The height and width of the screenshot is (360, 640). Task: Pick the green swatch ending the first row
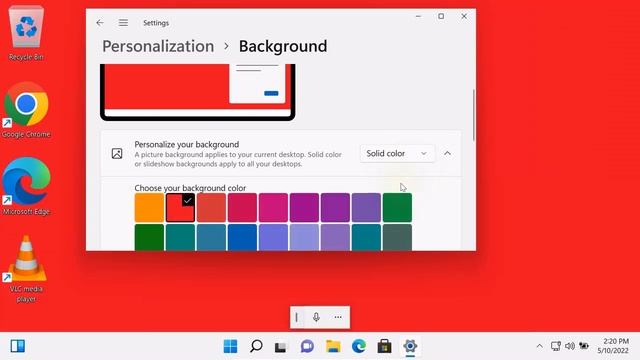[398, 208]
